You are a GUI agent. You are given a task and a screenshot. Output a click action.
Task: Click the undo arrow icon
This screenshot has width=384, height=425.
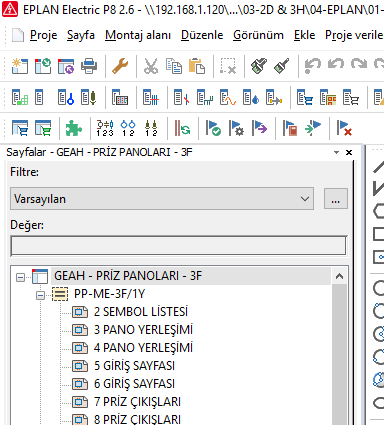click(x=336, y=64)
